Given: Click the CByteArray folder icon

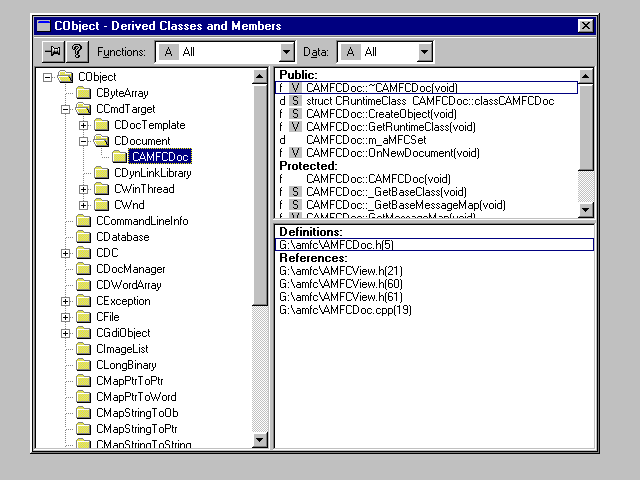Looking at the screenshot, I should (x=84, y=93).
